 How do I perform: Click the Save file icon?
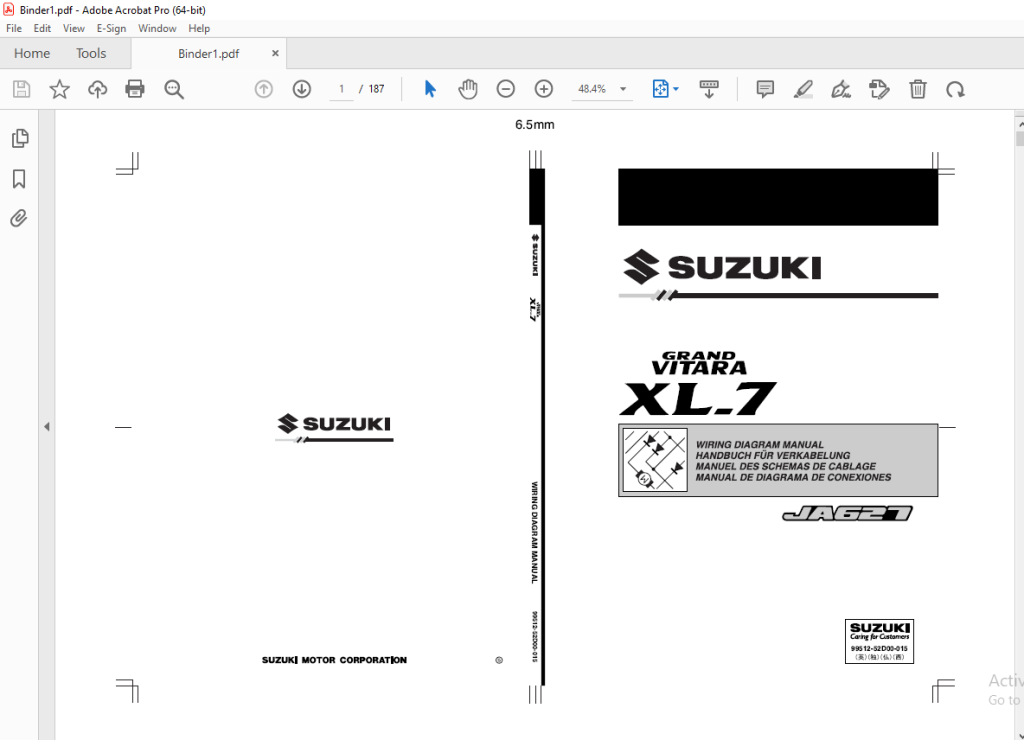coord(22,89)
